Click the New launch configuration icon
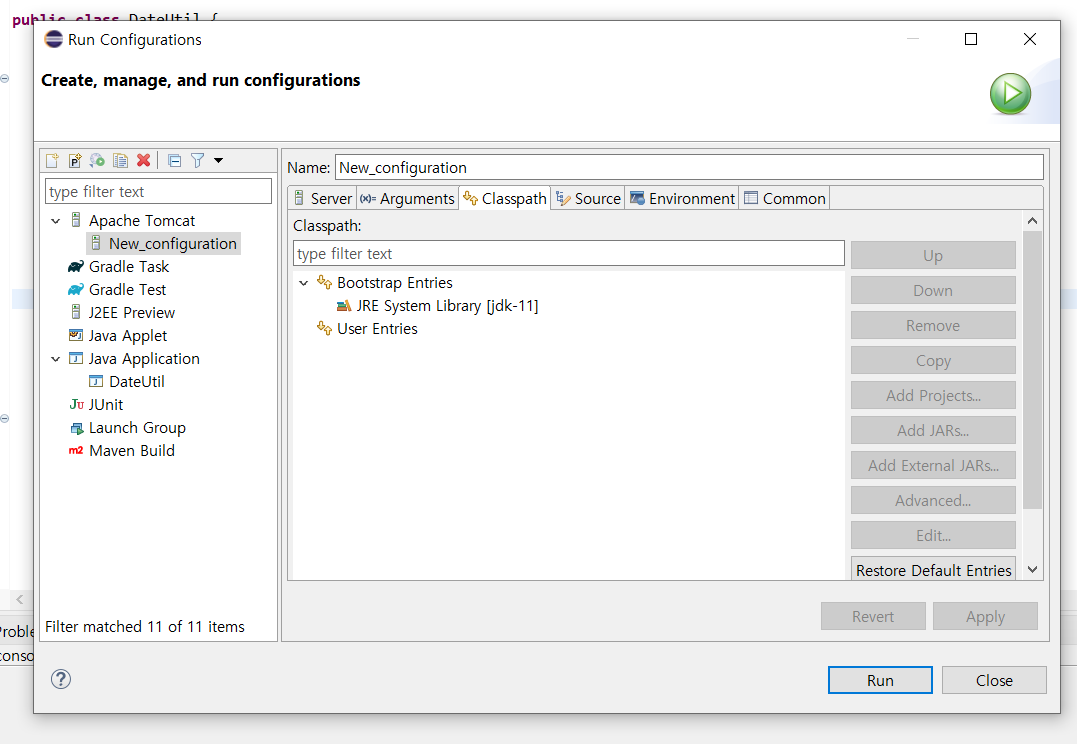Screen dimensions: 1077x744 pos(52,160)
